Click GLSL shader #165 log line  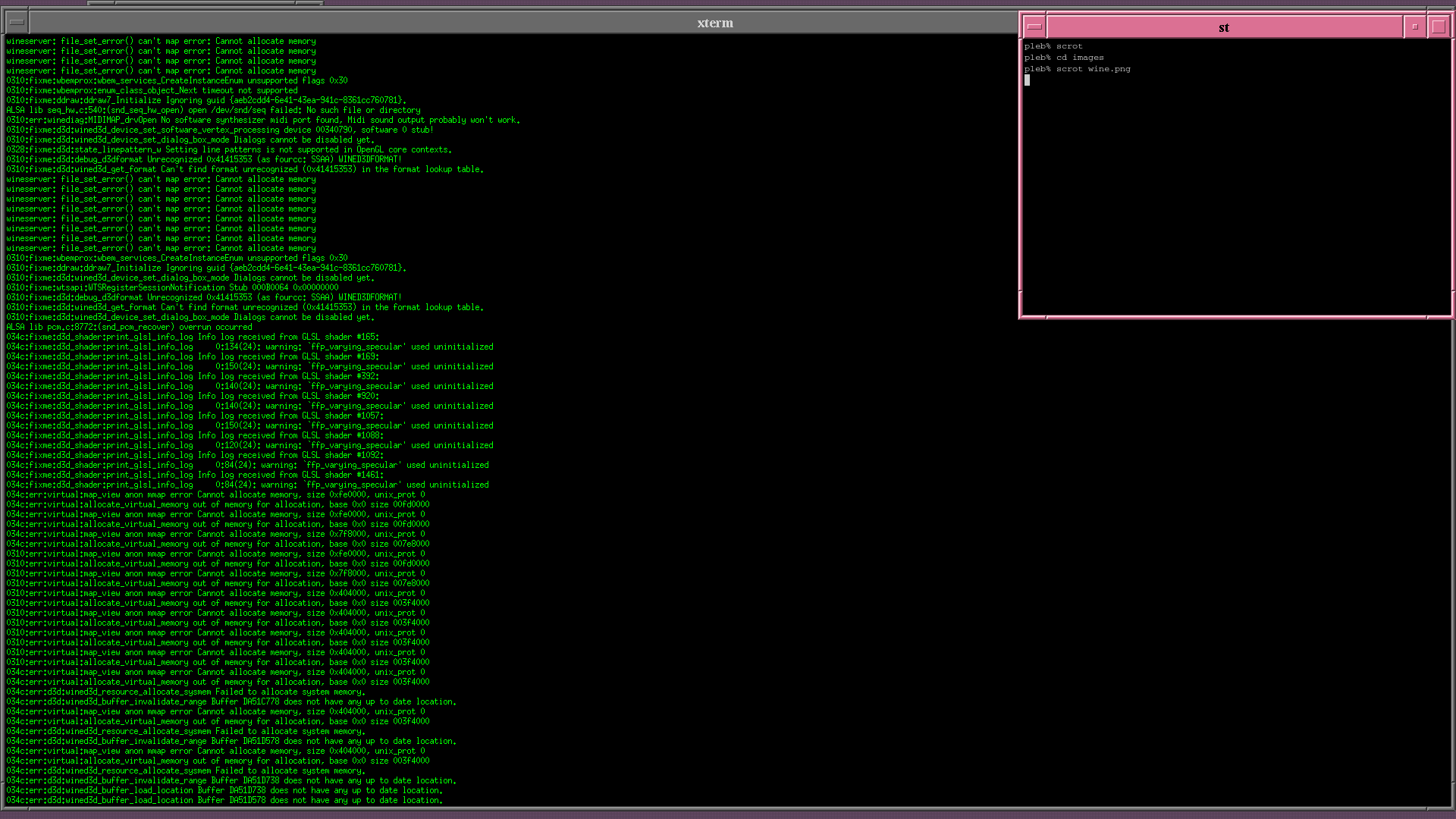coord(193,337)
